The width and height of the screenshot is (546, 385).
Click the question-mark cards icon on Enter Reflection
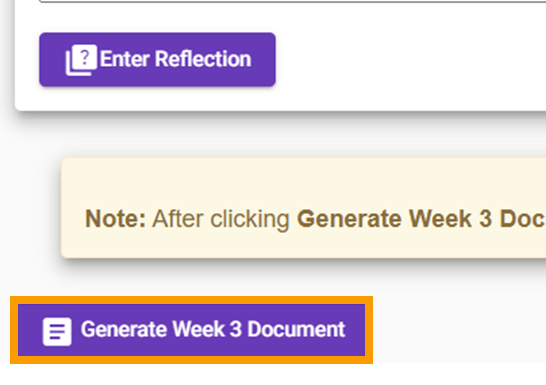pos(81,60)
